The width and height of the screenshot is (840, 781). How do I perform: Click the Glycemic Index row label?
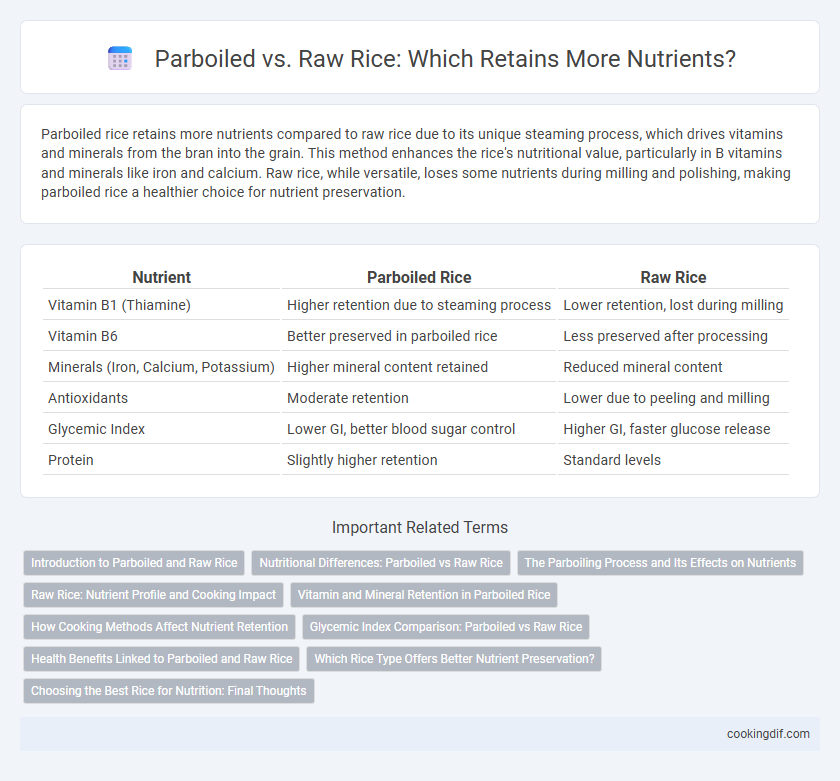(96, 429)
